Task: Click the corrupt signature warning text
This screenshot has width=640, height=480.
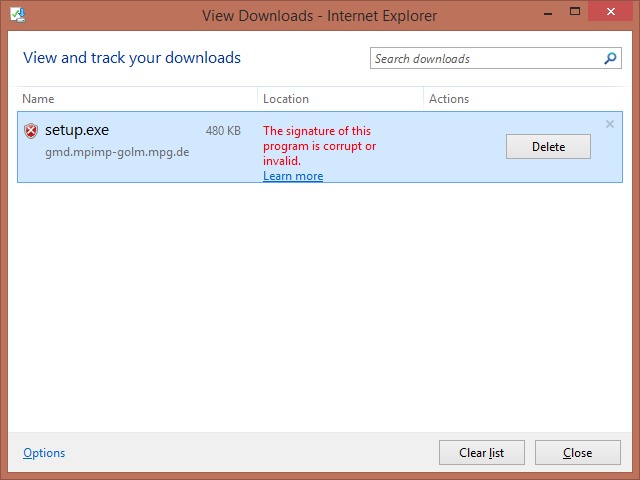Action: (319, 146)
